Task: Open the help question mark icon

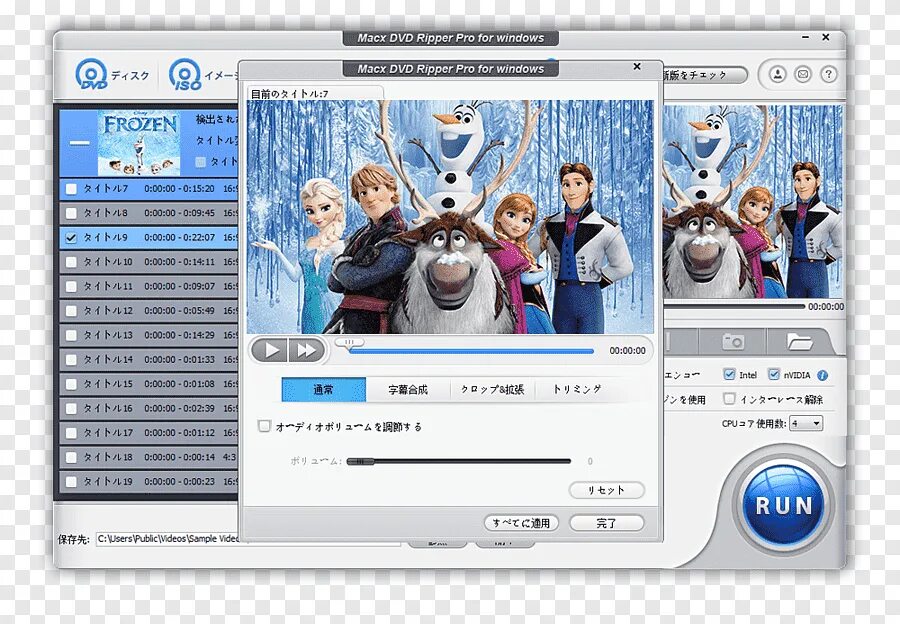Action: point(828,74)
